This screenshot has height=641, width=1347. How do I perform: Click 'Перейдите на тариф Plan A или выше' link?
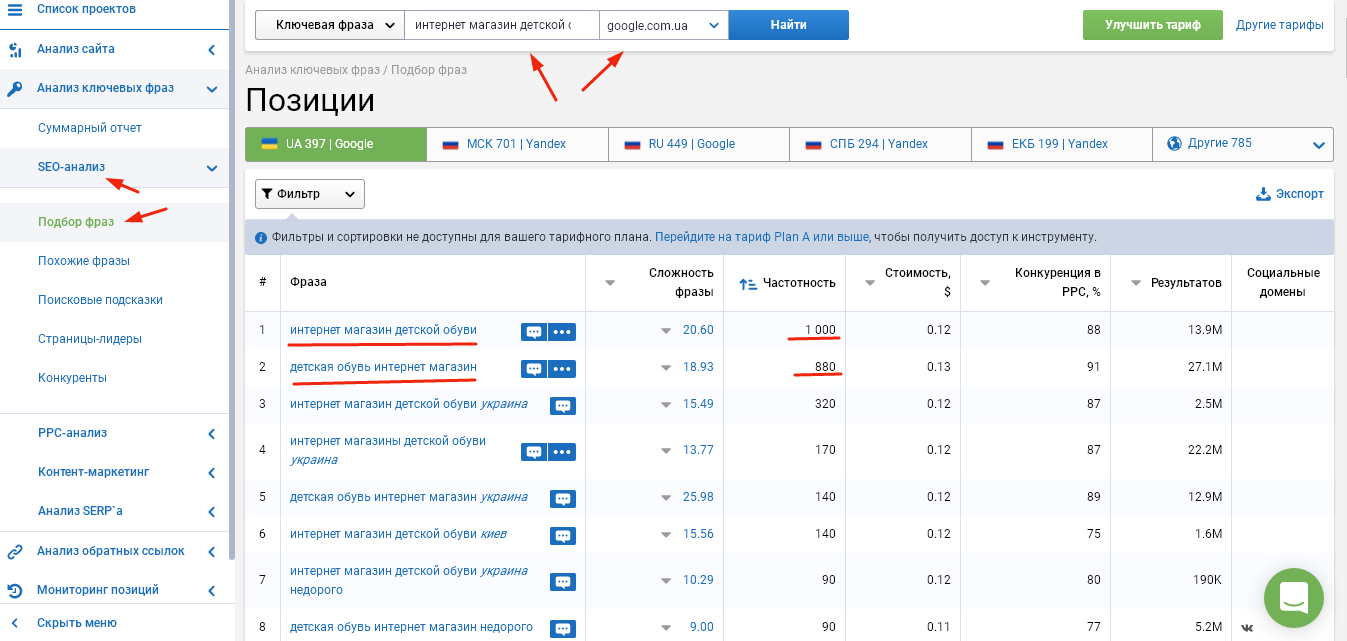coord(761,238)
